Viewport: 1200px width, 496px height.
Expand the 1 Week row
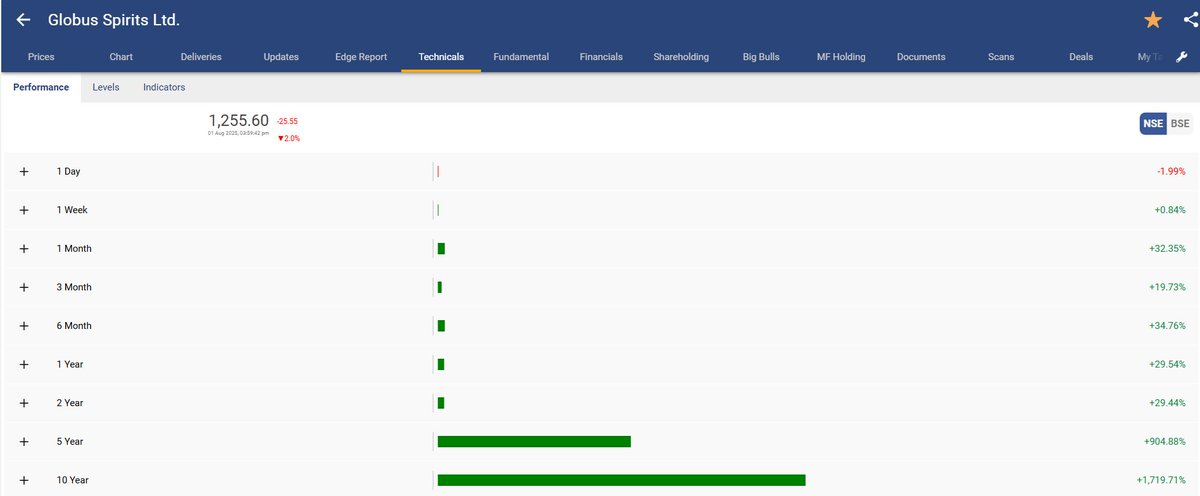click(x=24, y=210)
